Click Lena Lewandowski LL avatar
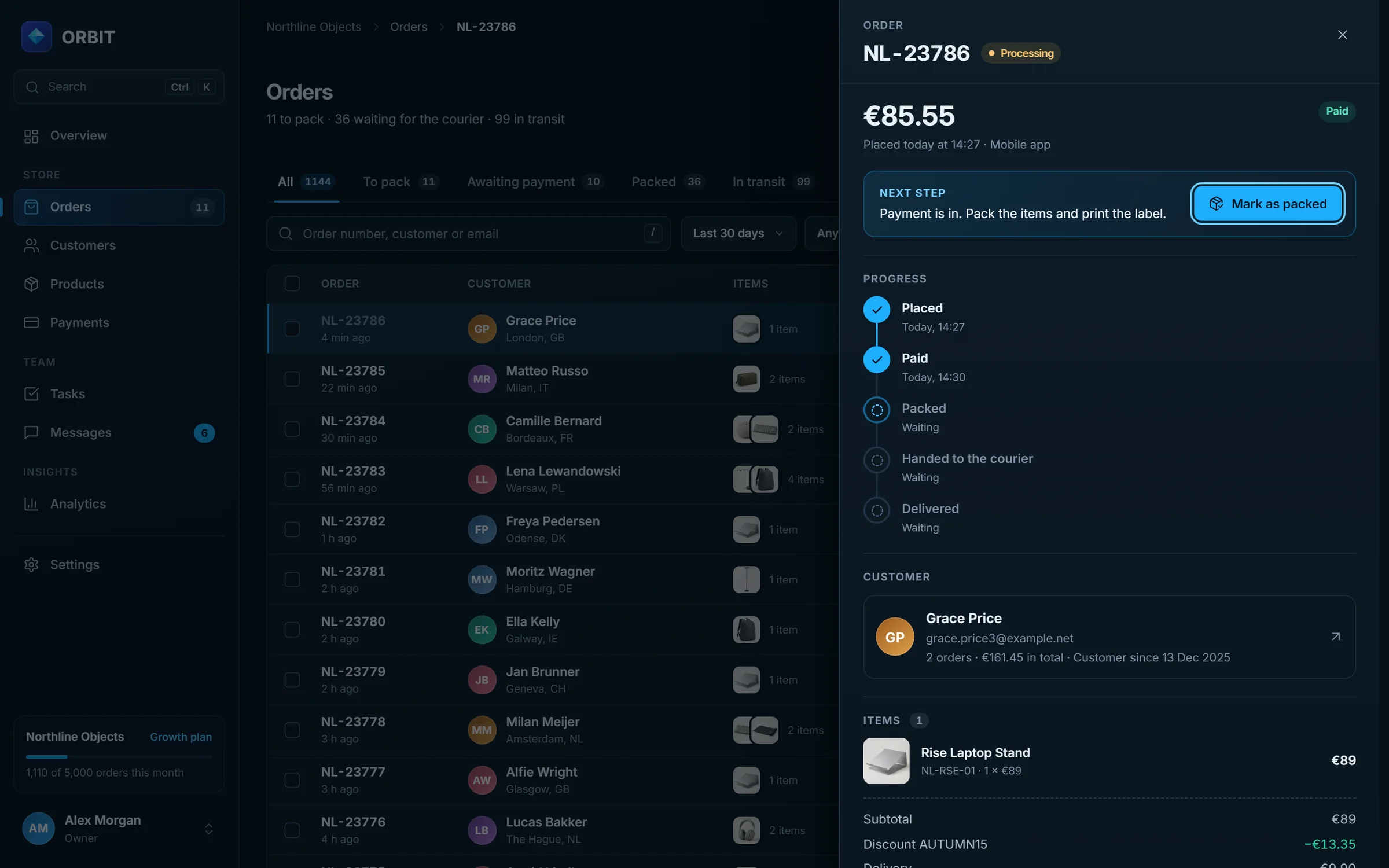The height and width of the screenshot is (868, 1389). [482, 479]
